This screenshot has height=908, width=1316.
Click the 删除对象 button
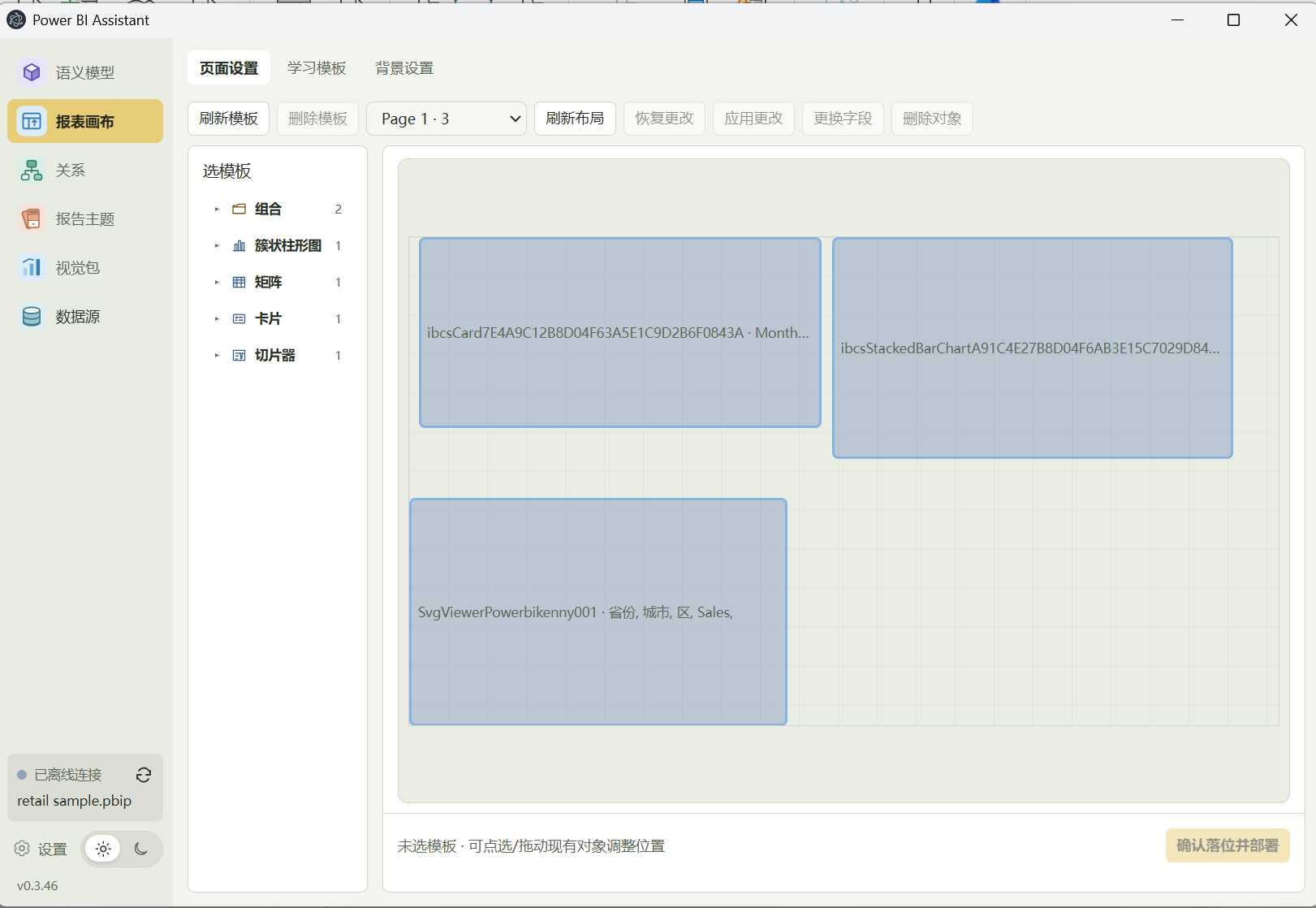click(932, 119)
